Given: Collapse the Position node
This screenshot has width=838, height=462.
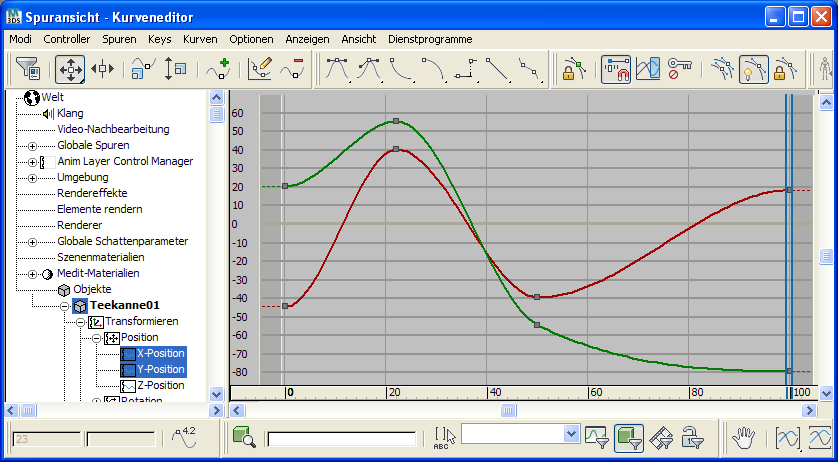Looking at the screenshot, I should (x=97, y=338).
